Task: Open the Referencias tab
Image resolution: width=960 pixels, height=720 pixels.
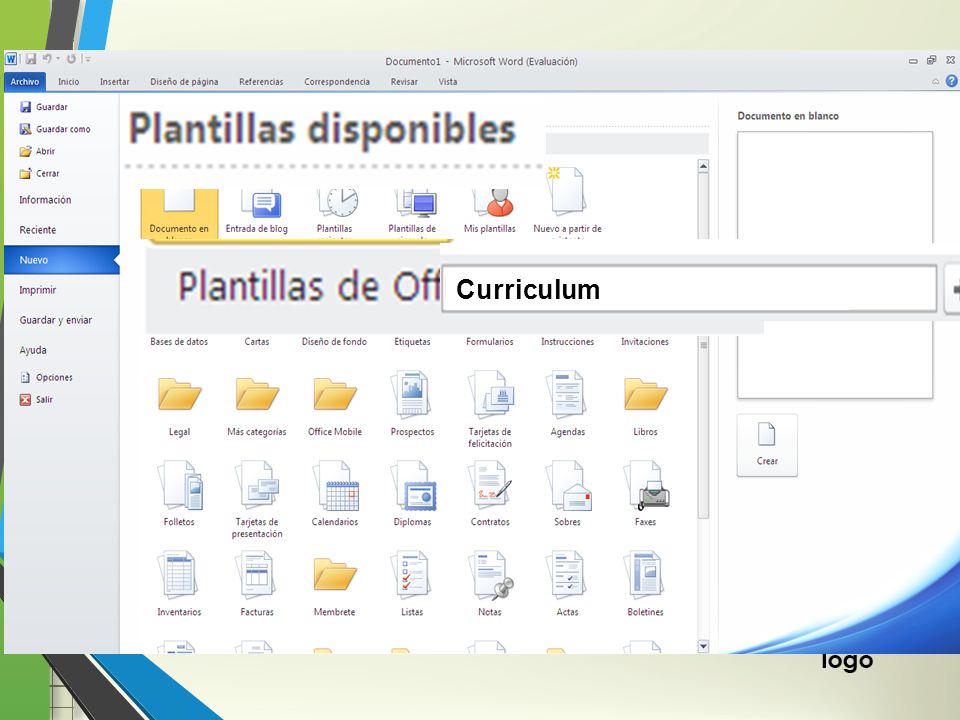Action: coord(261,81)
